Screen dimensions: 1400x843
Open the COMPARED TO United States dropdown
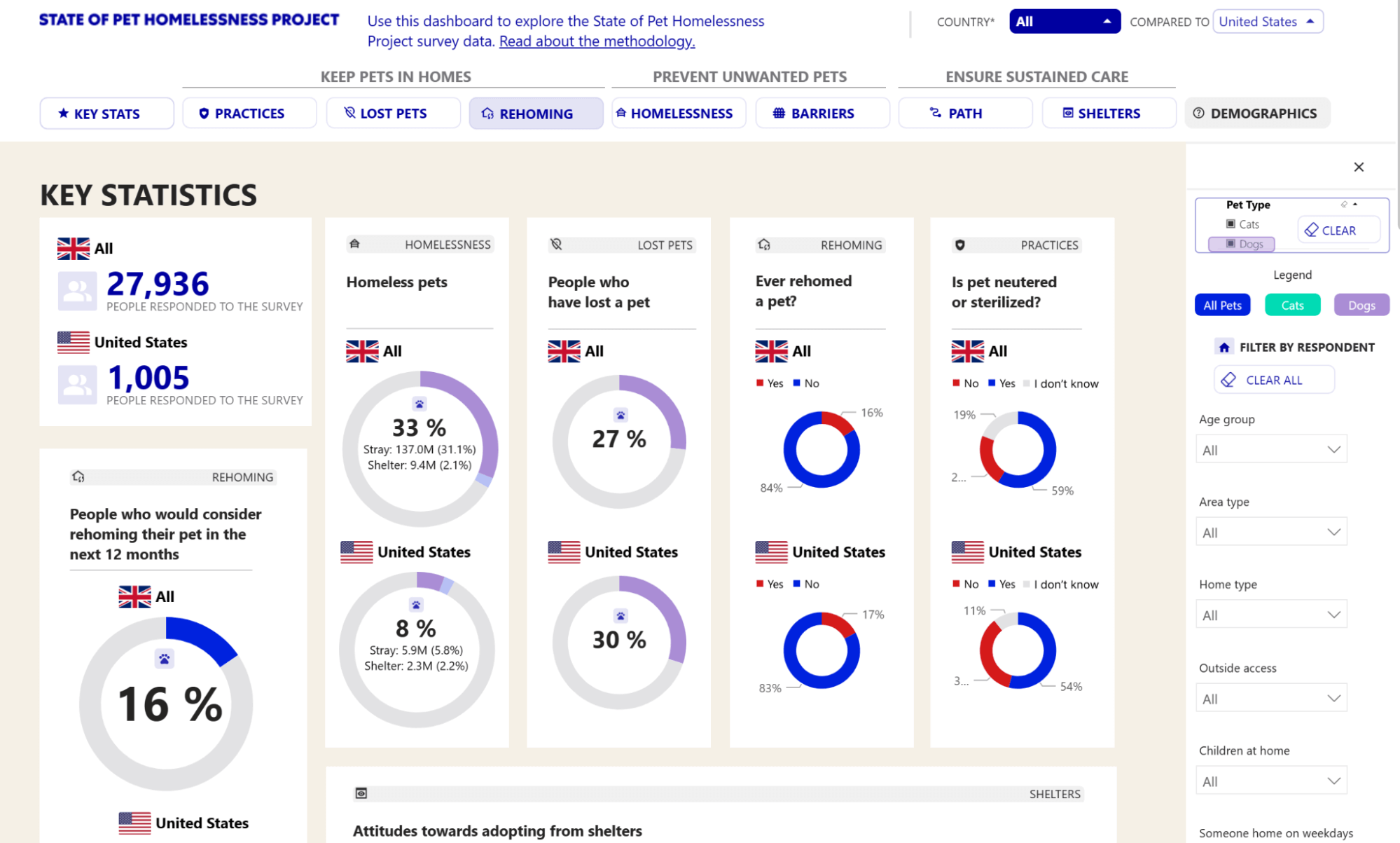coord(1267,21)
